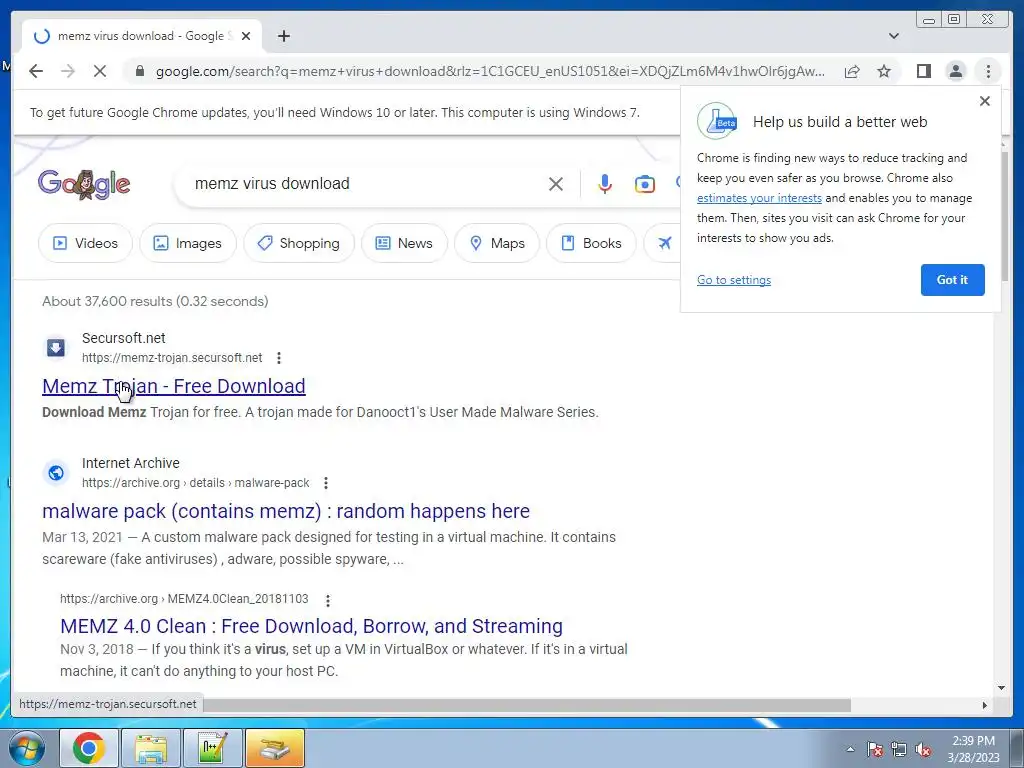Click the Beta flask icon in popup
The height and width of the screenshot is (768, 1024).
717,121
